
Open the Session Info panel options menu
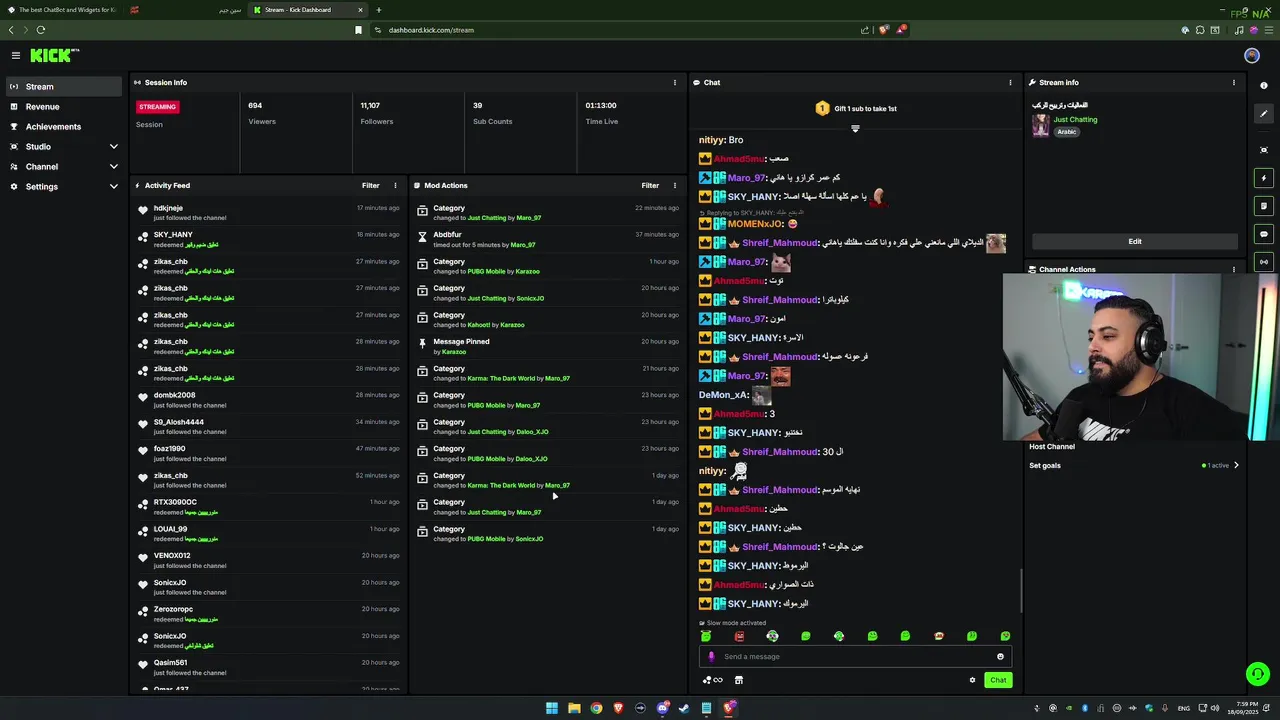675,83
